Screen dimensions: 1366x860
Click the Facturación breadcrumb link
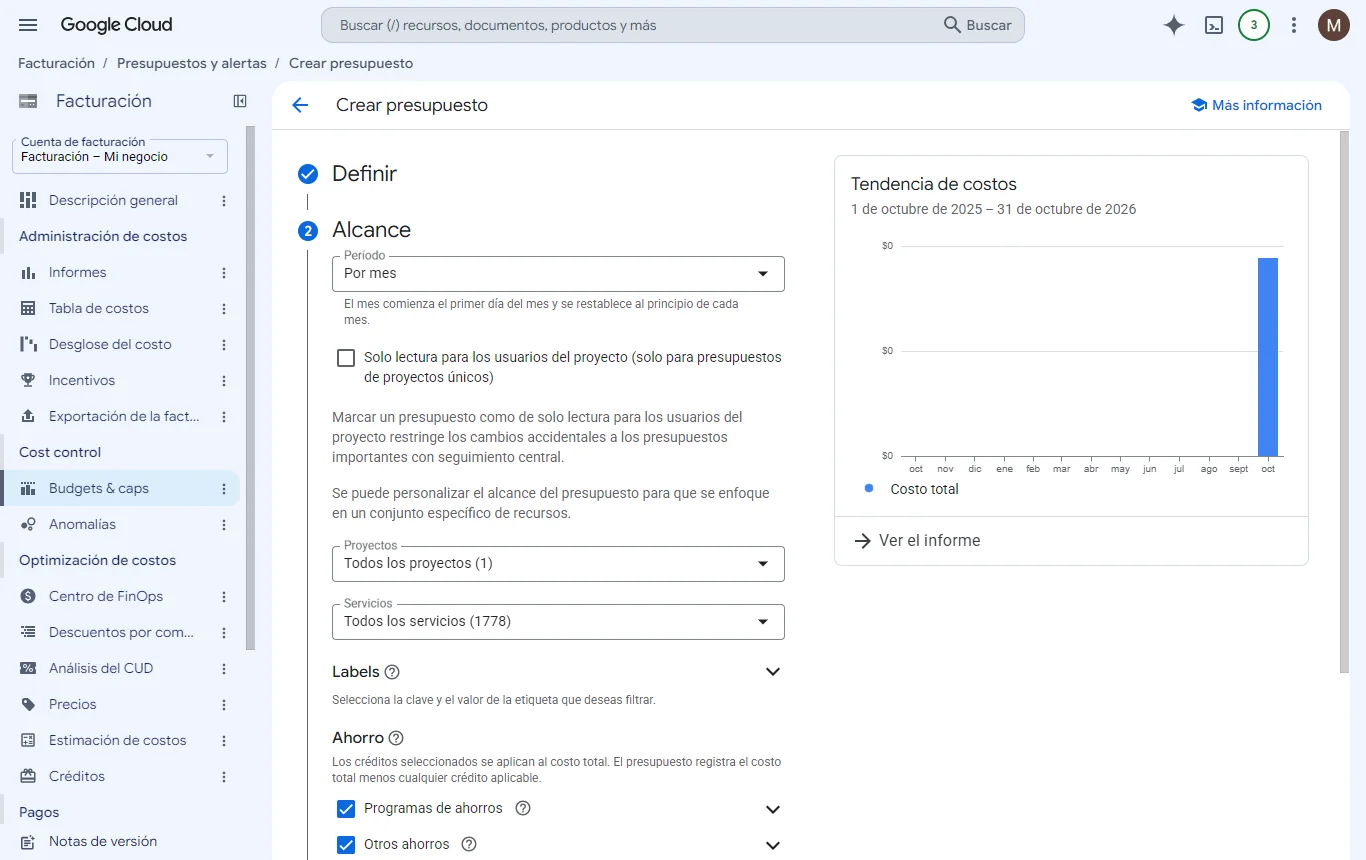coord(56,63)
